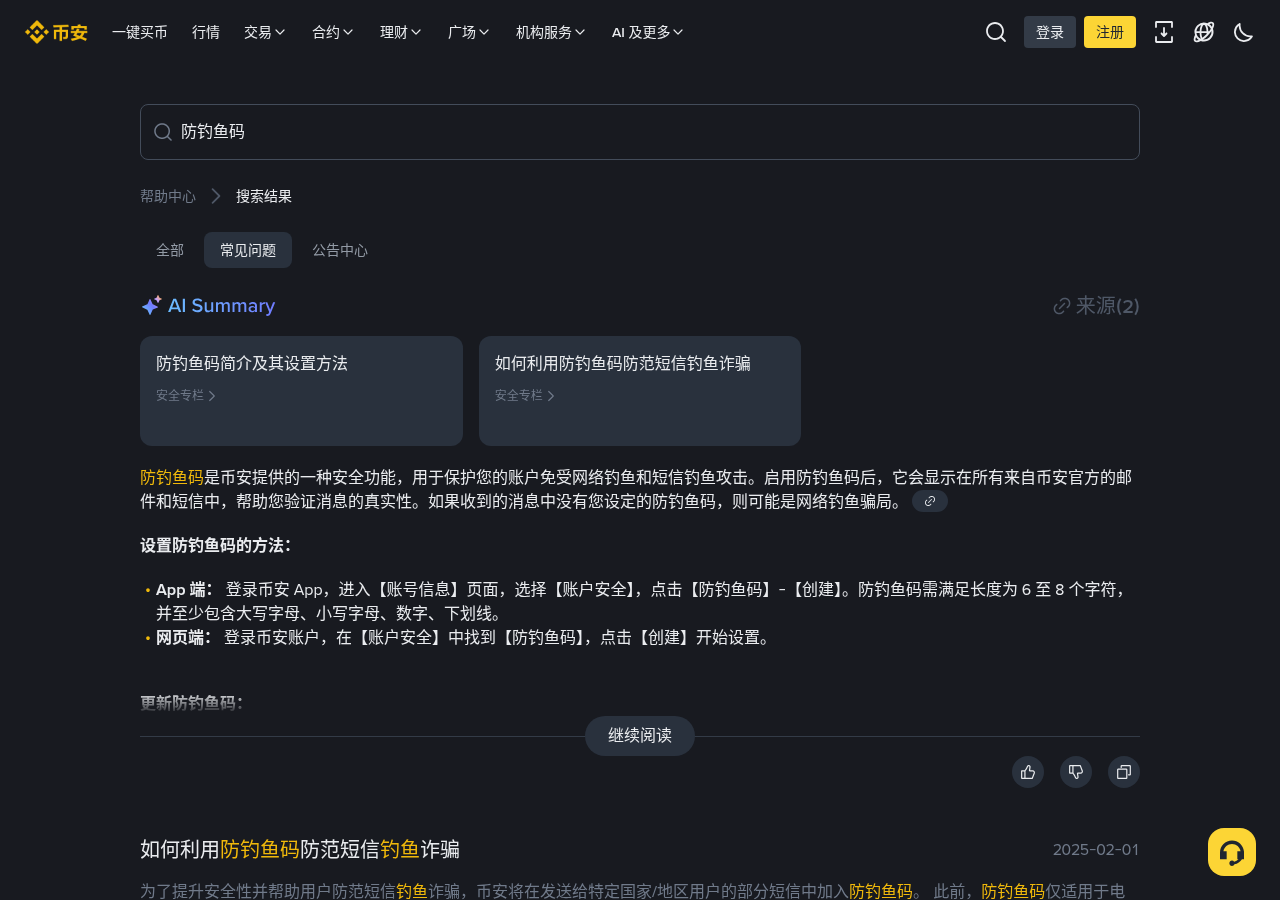Click the thumbs down feedback icon
Viewport: 1280px width, 900px height.
1076,772
